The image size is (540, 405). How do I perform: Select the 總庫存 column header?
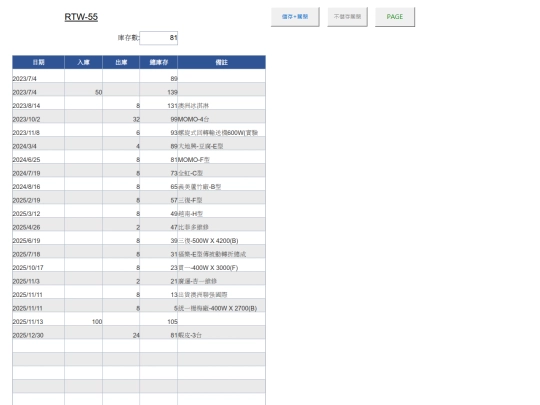(x=159, y=62)
